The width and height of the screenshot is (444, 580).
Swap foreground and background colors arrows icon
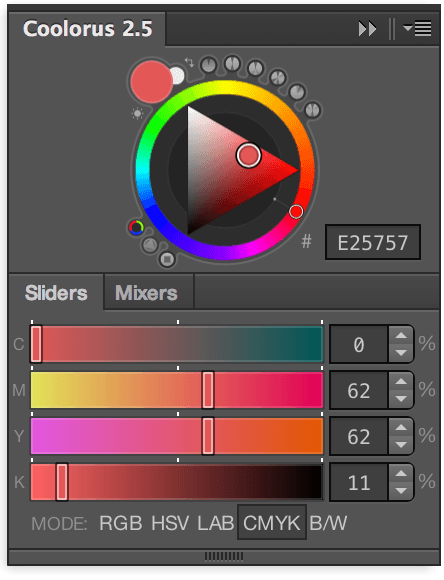coord(189,62)
